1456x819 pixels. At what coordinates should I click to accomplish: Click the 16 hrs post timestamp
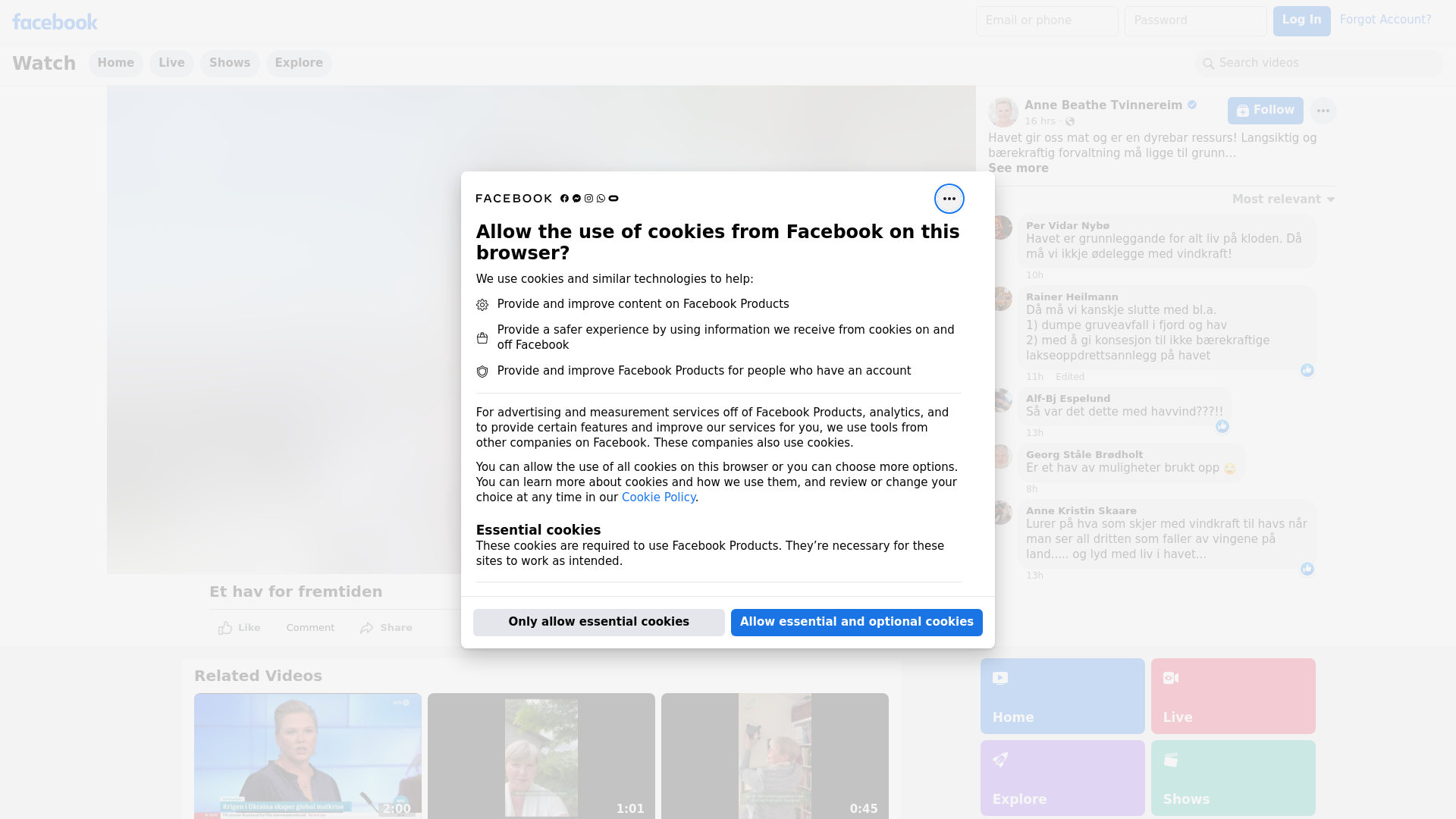pyautogui.click(x=1040, y=121)
